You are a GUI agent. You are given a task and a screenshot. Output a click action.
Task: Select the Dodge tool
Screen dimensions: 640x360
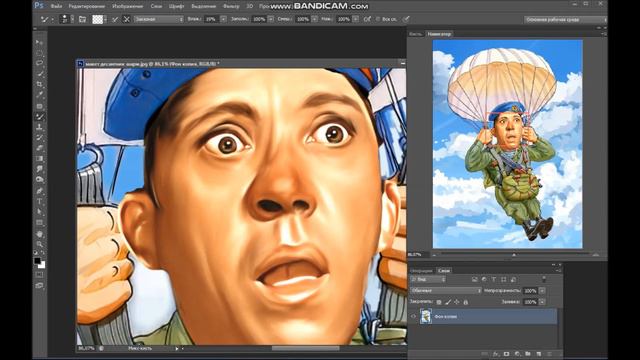click(39, 180)
